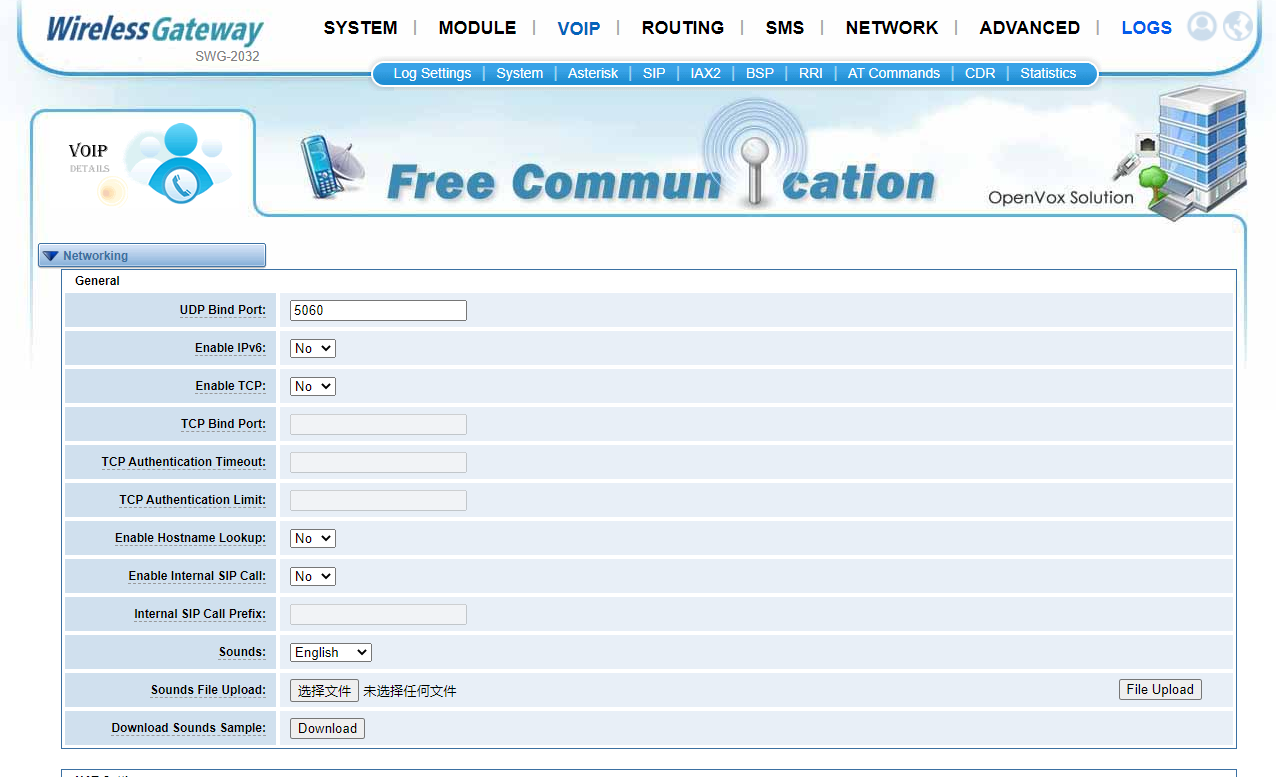Click the Download sounds sample button
The image size is (1276, 777).
click(327, 728)
